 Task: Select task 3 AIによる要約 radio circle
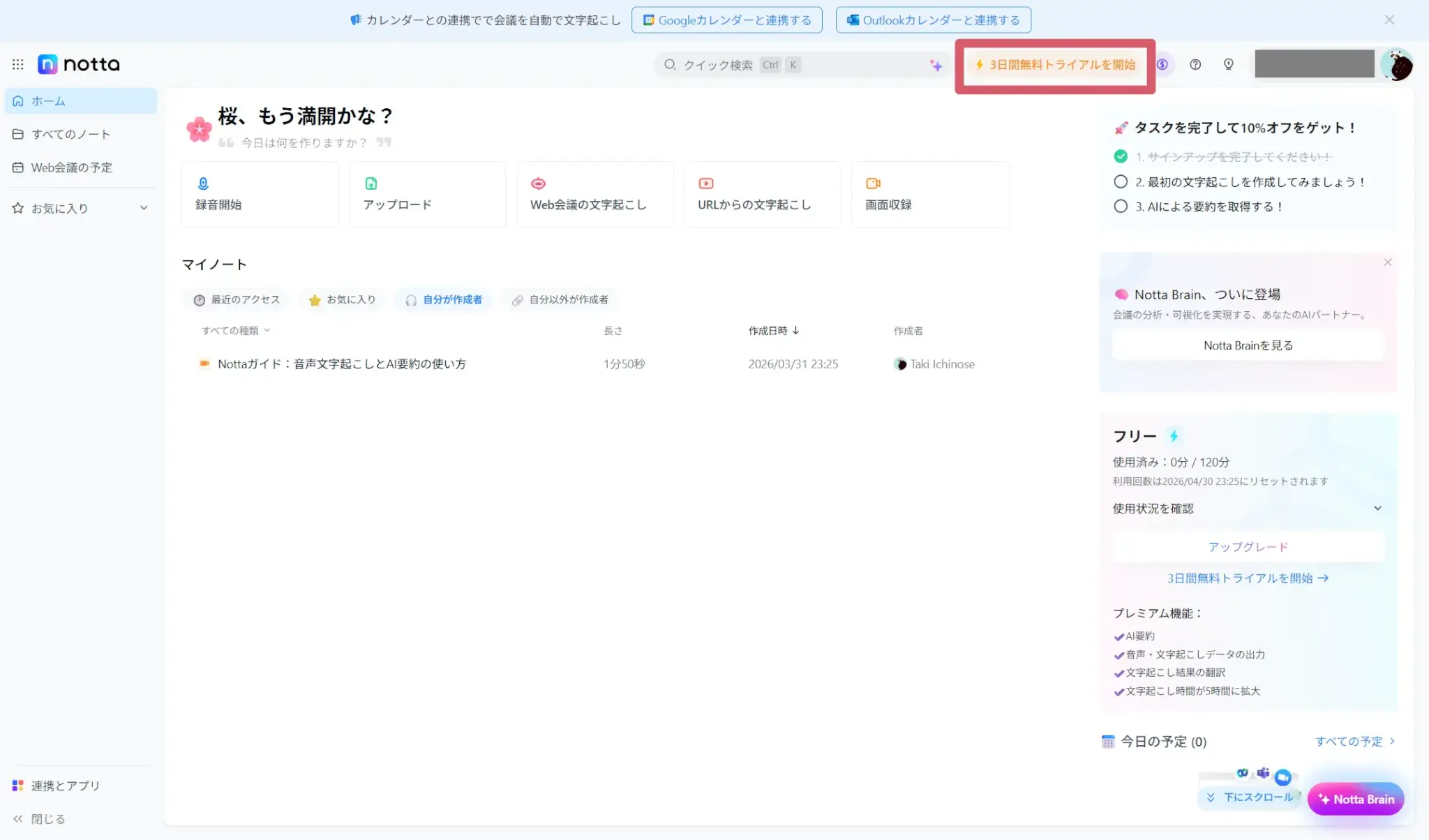point(1121,207)
